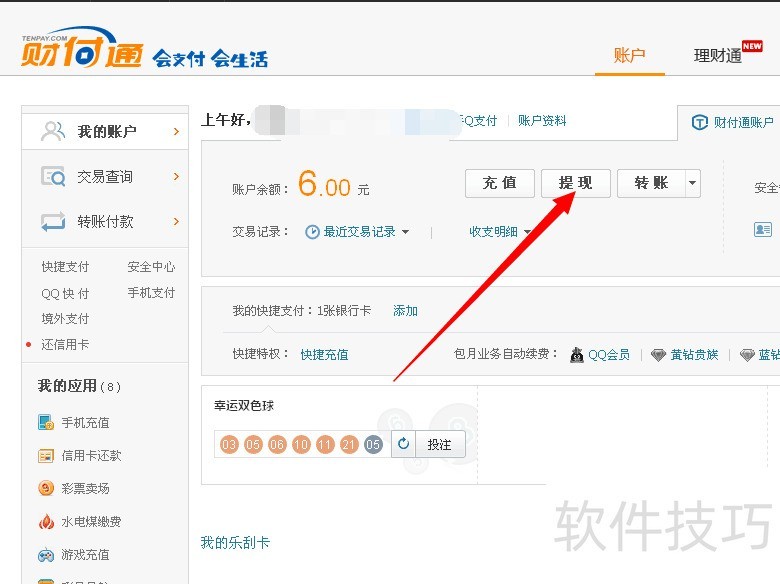The height and width of the screenshot is (584, 780).
Task: Open the 账户 tab
Action: tap(629, 55)
